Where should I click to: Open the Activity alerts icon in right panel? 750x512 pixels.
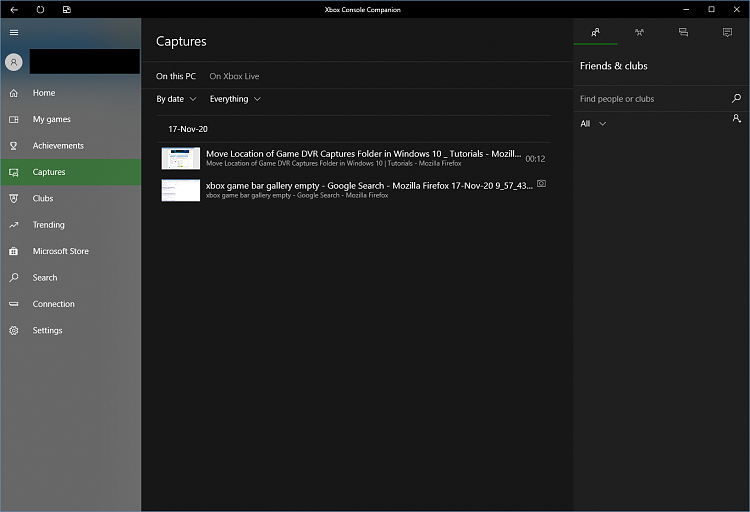727,33
